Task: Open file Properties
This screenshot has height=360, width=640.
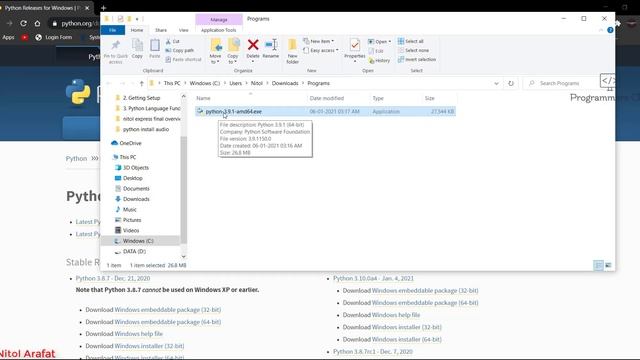Action: pos(354,51)
